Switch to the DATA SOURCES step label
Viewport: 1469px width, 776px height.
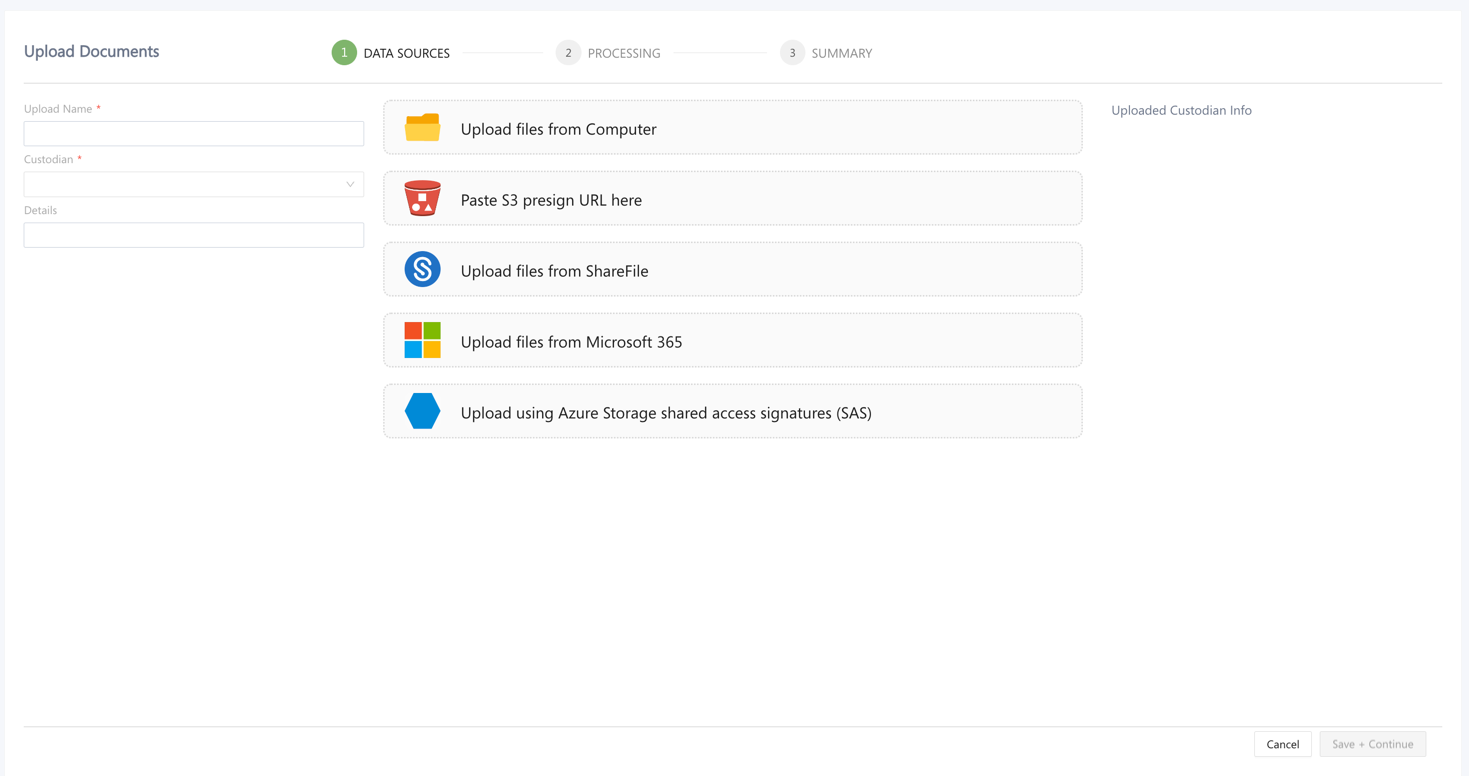[x=406, y=54]
